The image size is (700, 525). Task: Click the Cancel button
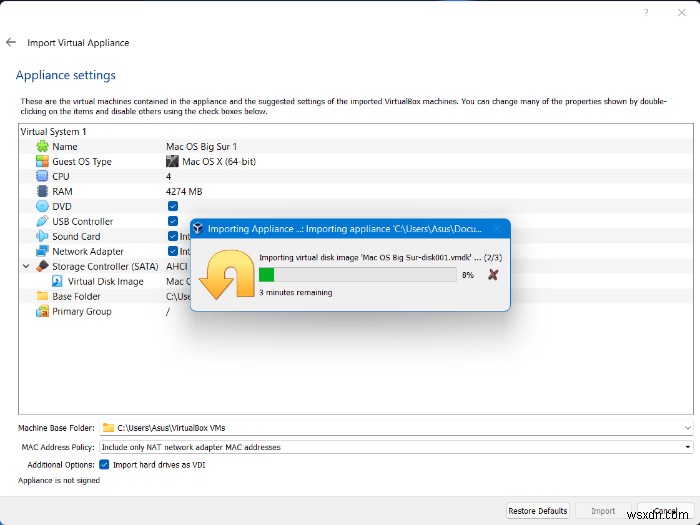(665, 511)
